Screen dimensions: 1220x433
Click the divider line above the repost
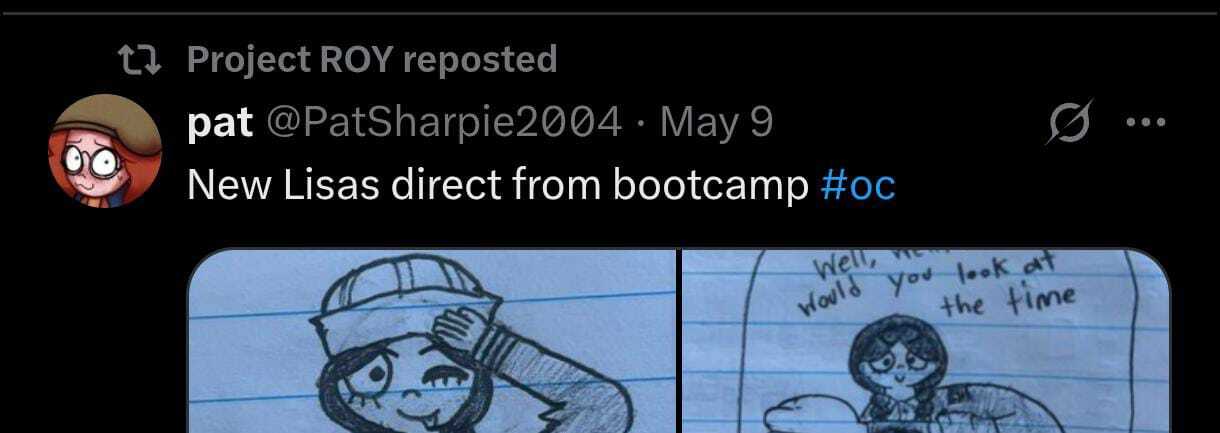(610, 13)
